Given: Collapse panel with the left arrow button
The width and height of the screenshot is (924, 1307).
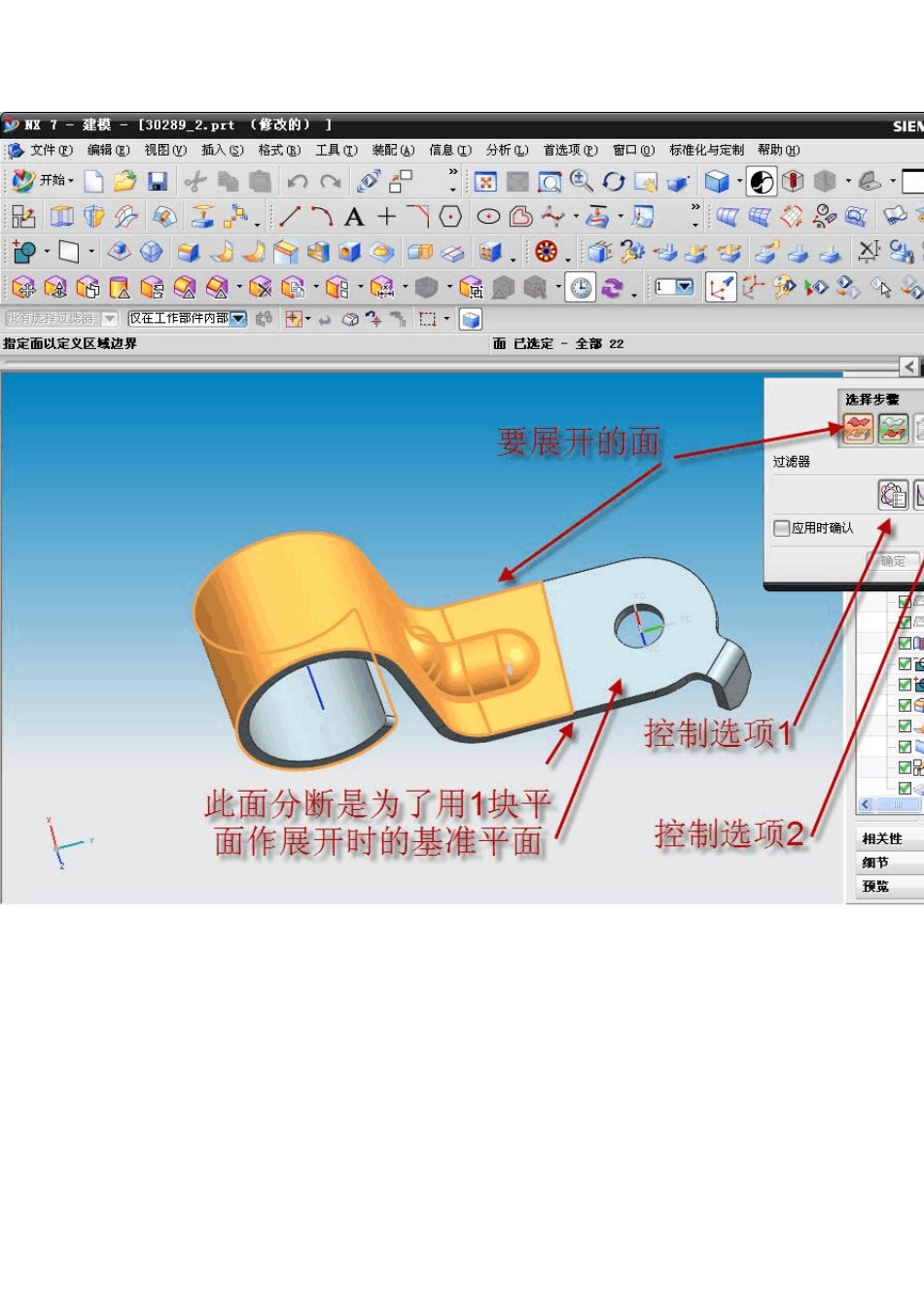Looking at the screenshot, I should tap(908, 366).
